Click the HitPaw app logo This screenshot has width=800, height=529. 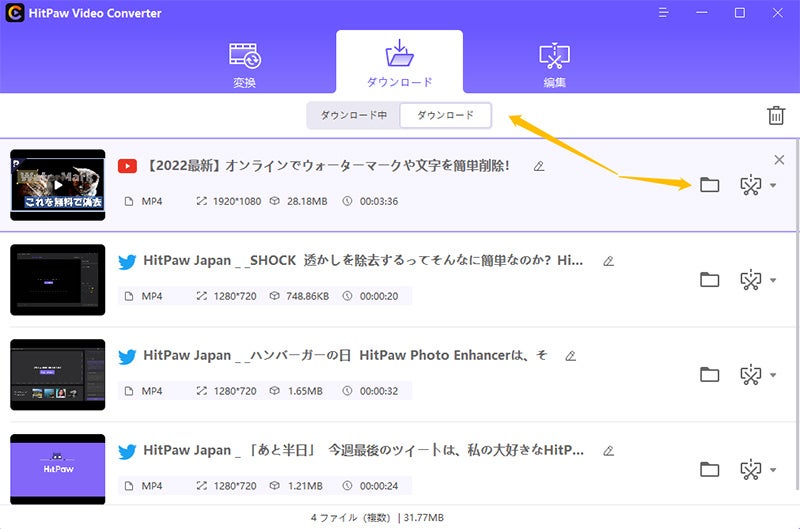click(x=14, y=13)
